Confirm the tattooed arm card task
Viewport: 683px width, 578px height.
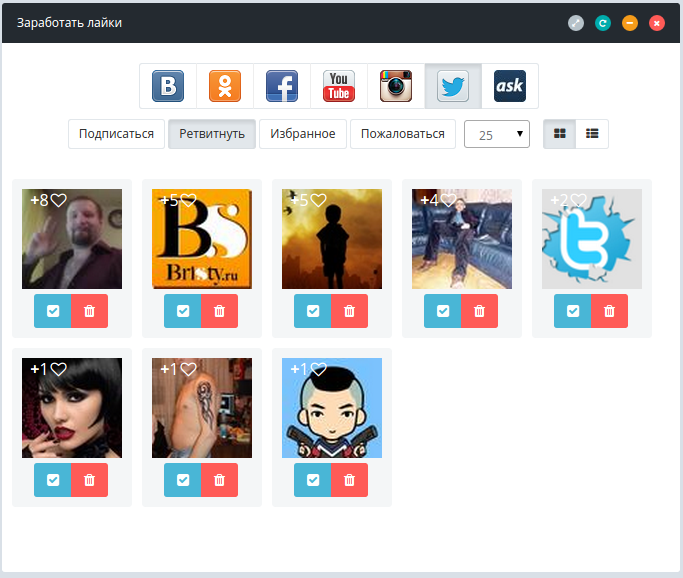(183, 480)
